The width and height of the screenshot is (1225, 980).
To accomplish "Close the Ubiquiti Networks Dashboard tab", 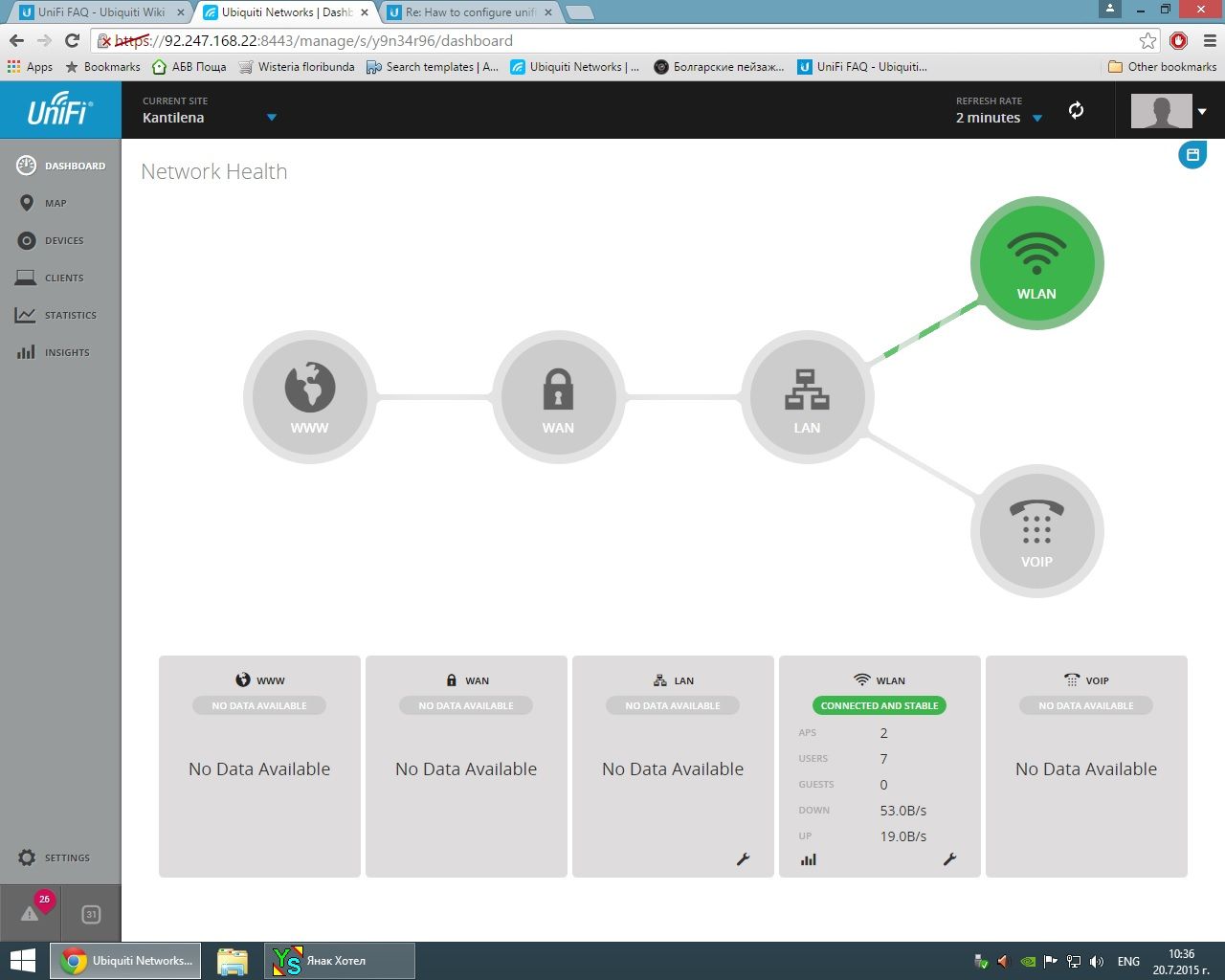I will click(x=365, y=12).
